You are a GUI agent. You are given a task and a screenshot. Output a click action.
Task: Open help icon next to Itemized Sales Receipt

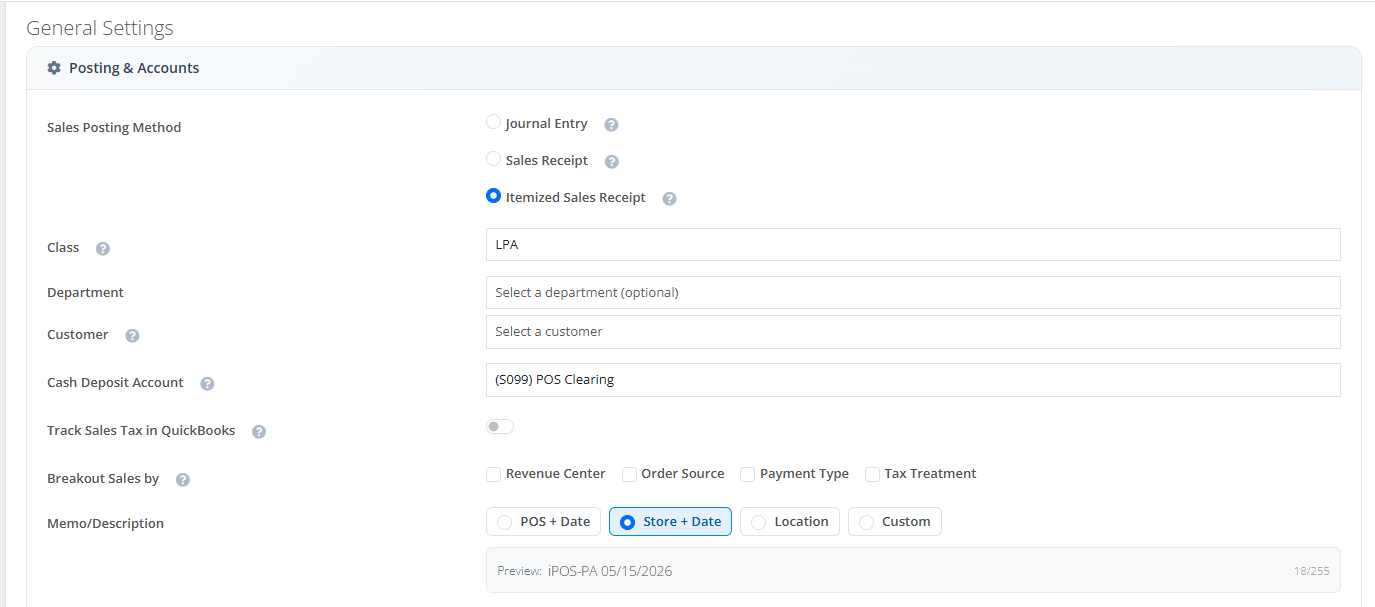[669, 199]
